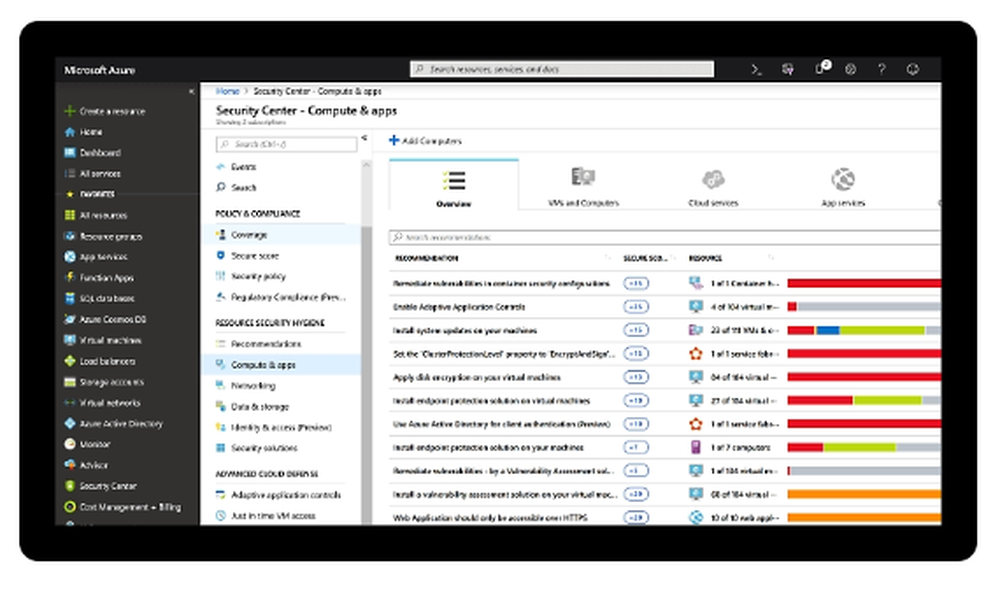The height and width of the screenshot is (591, 1000).
Task: Click Add Computers button
Action: click(425, 141)
